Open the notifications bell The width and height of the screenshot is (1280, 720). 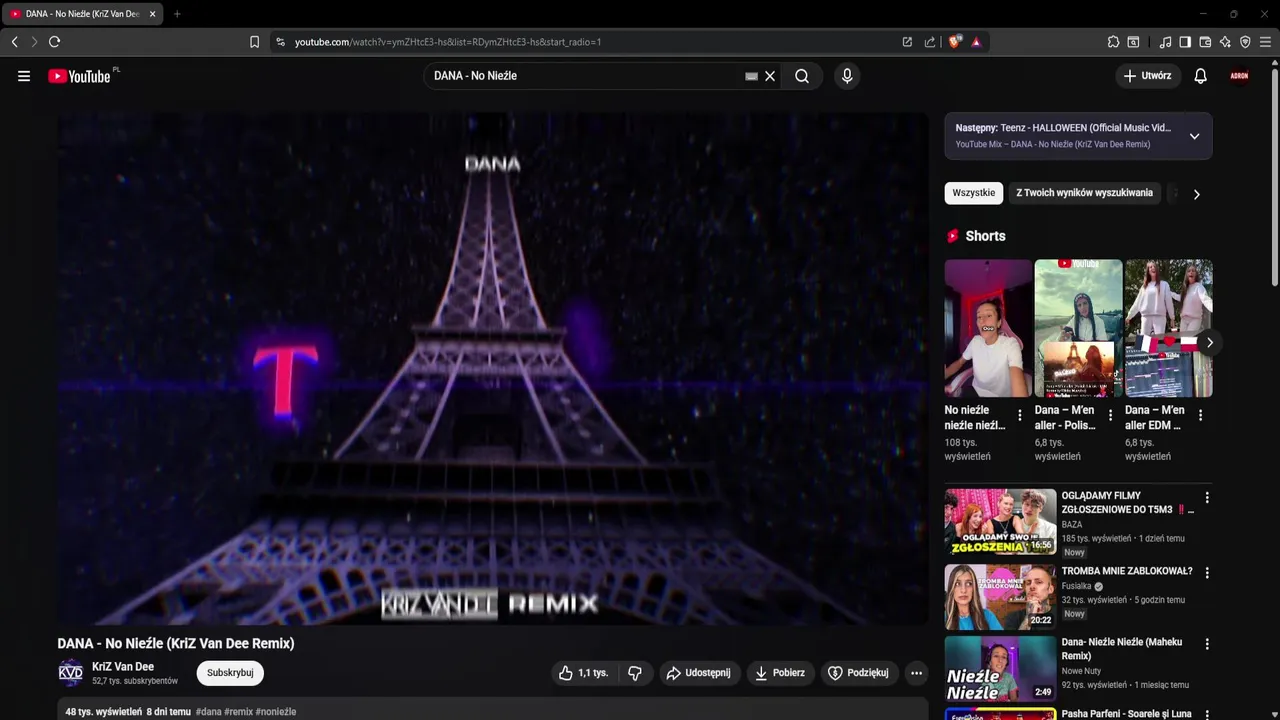[1201, 76]
